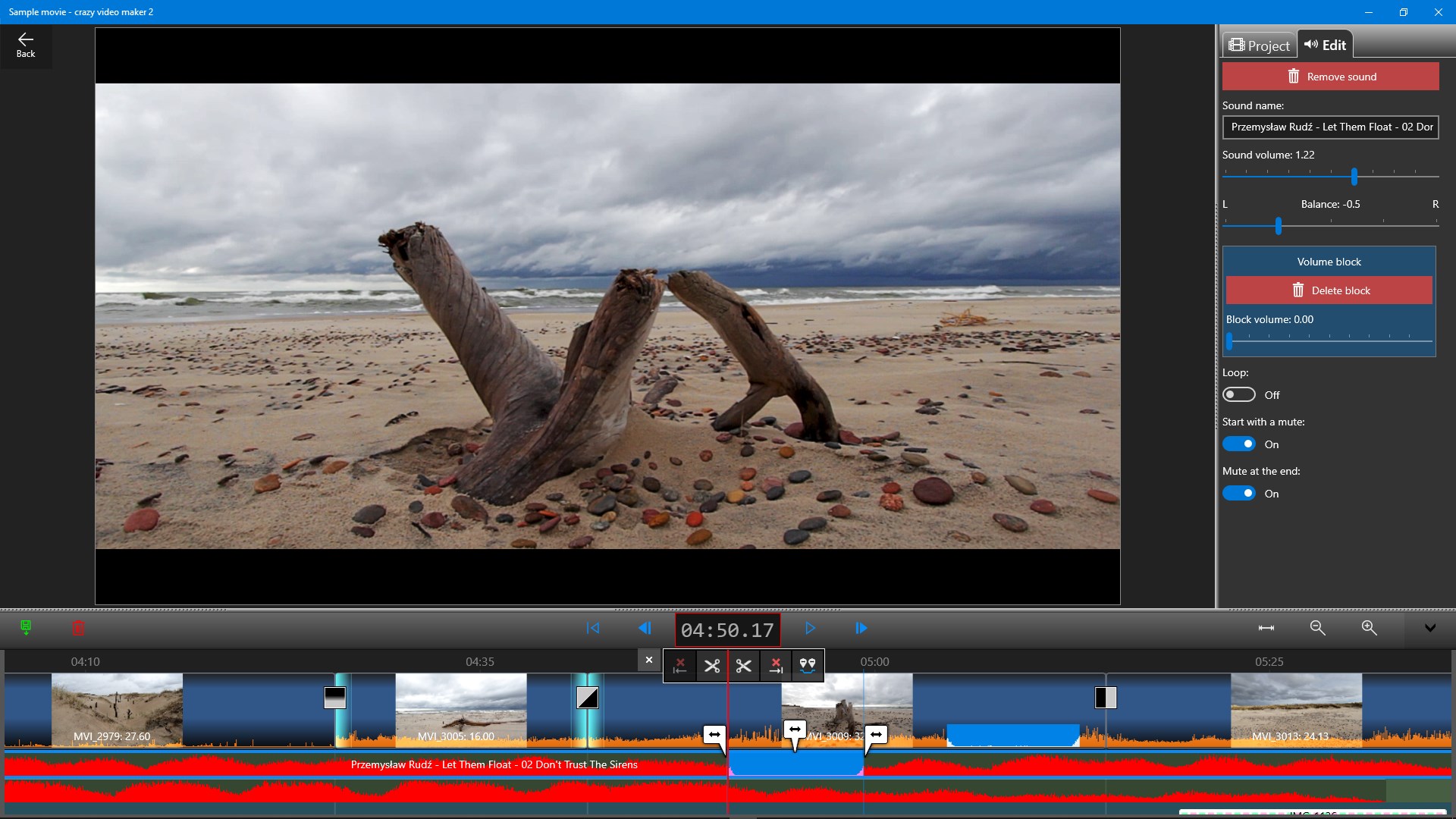The height and width of the screenshot is (819, 1456).
Task: Click Delete block in Volume block
Action: [1329, 290]
